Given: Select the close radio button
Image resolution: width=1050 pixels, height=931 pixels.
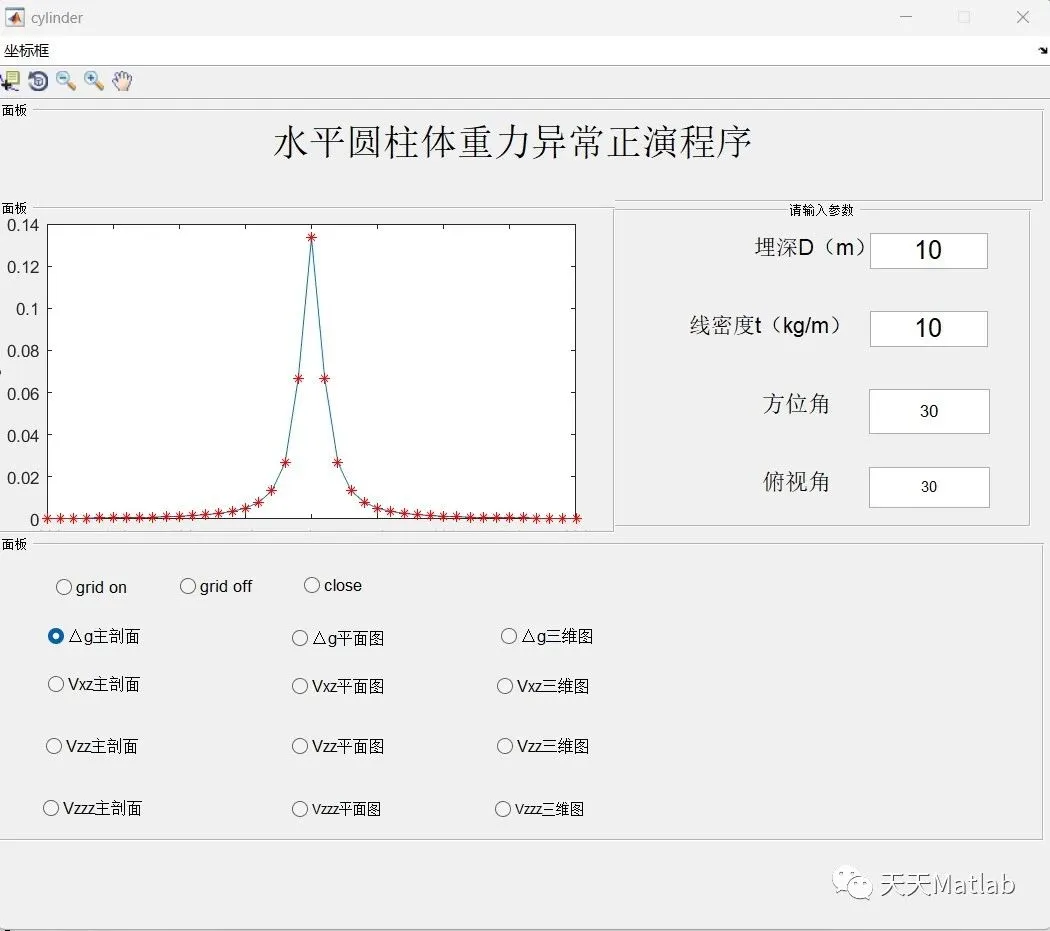Looking at the screenshot, I should pos(312,585).
